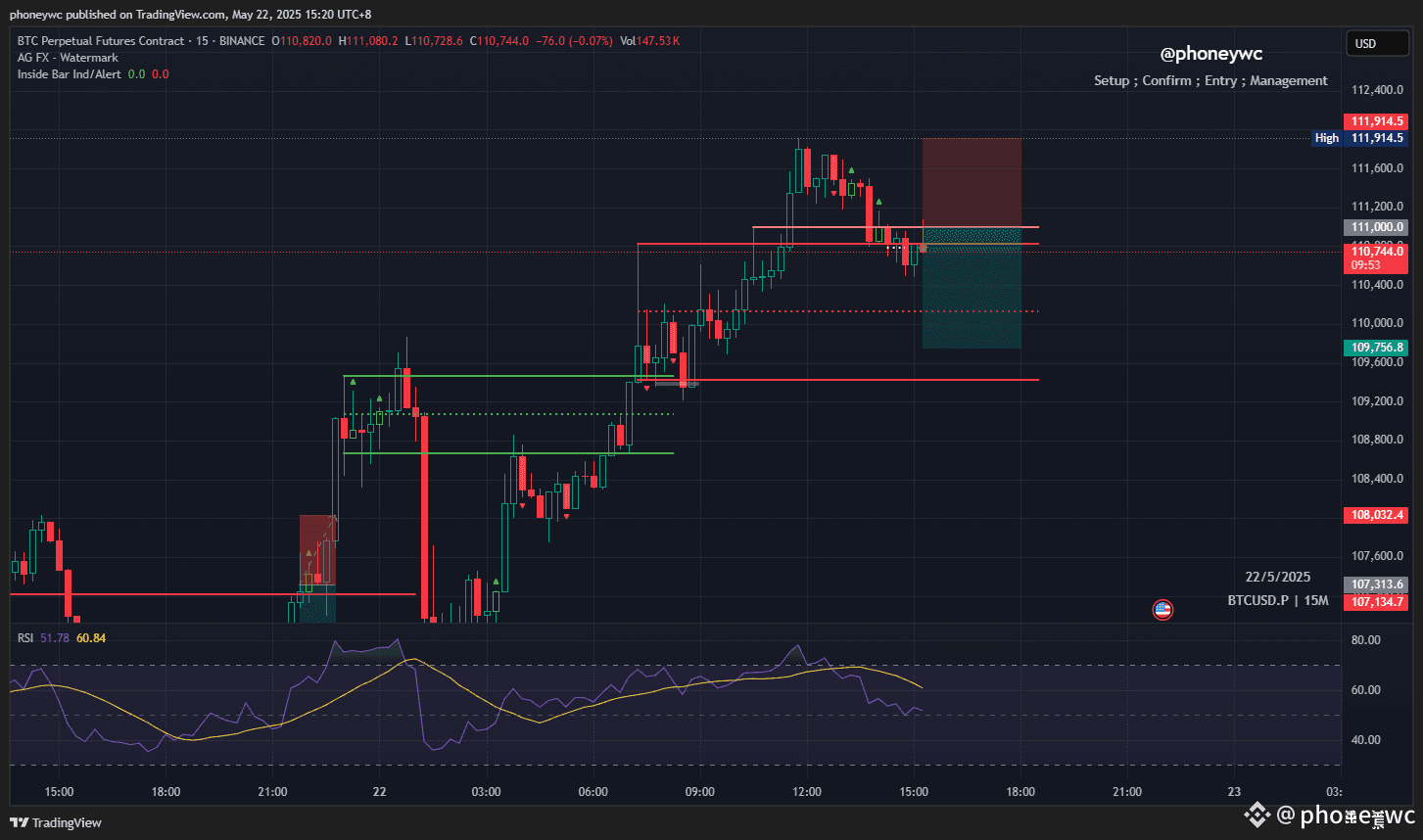Click the RSI moving average value 60.84
The width and height of the screenshot is (1423, 840).
coord(91,638)
